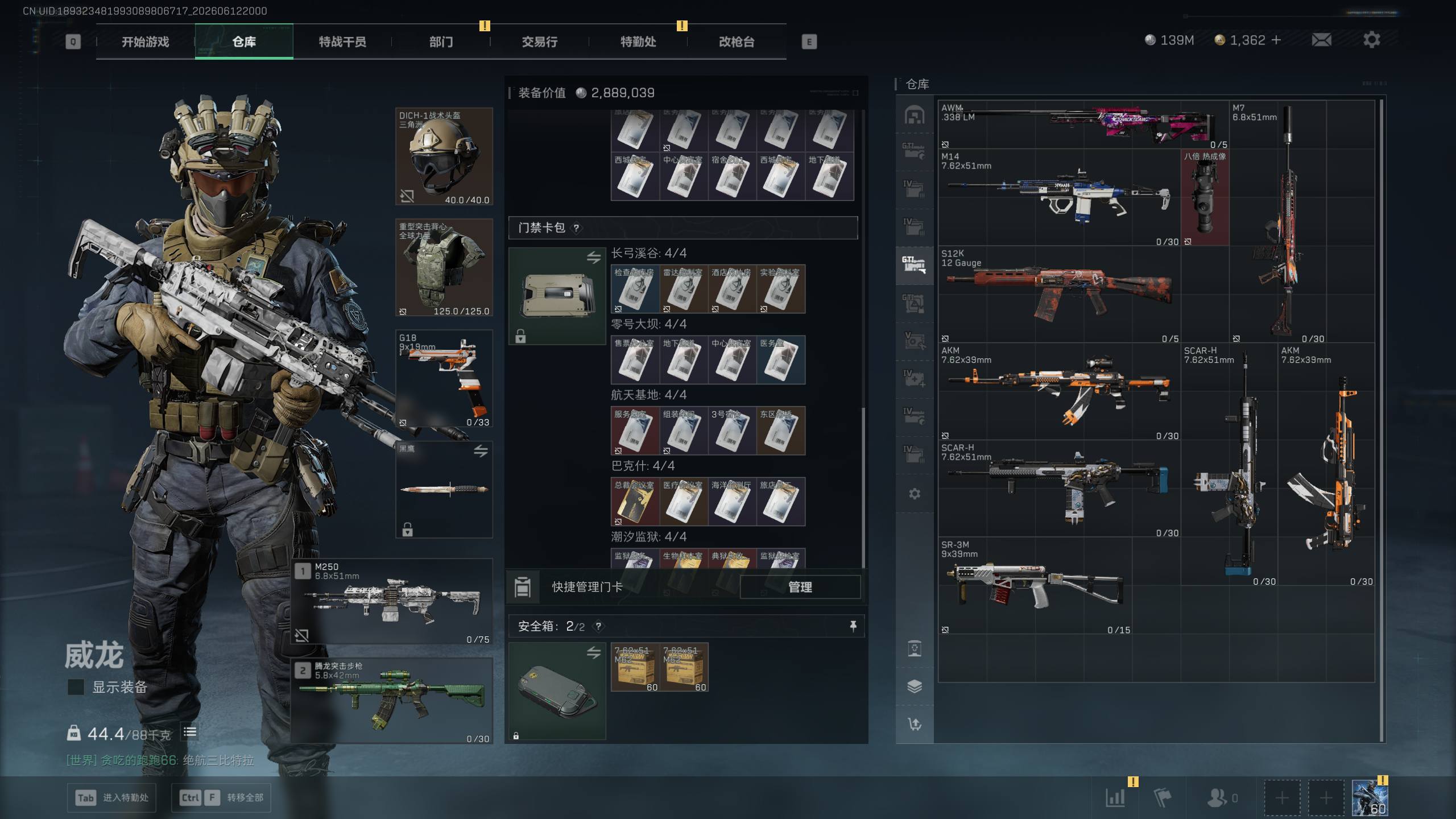Click the plus to add 1,362 currency
Image resolution: width=1456 pixels, height=819 pixels.
click(x=1276, y=40)
